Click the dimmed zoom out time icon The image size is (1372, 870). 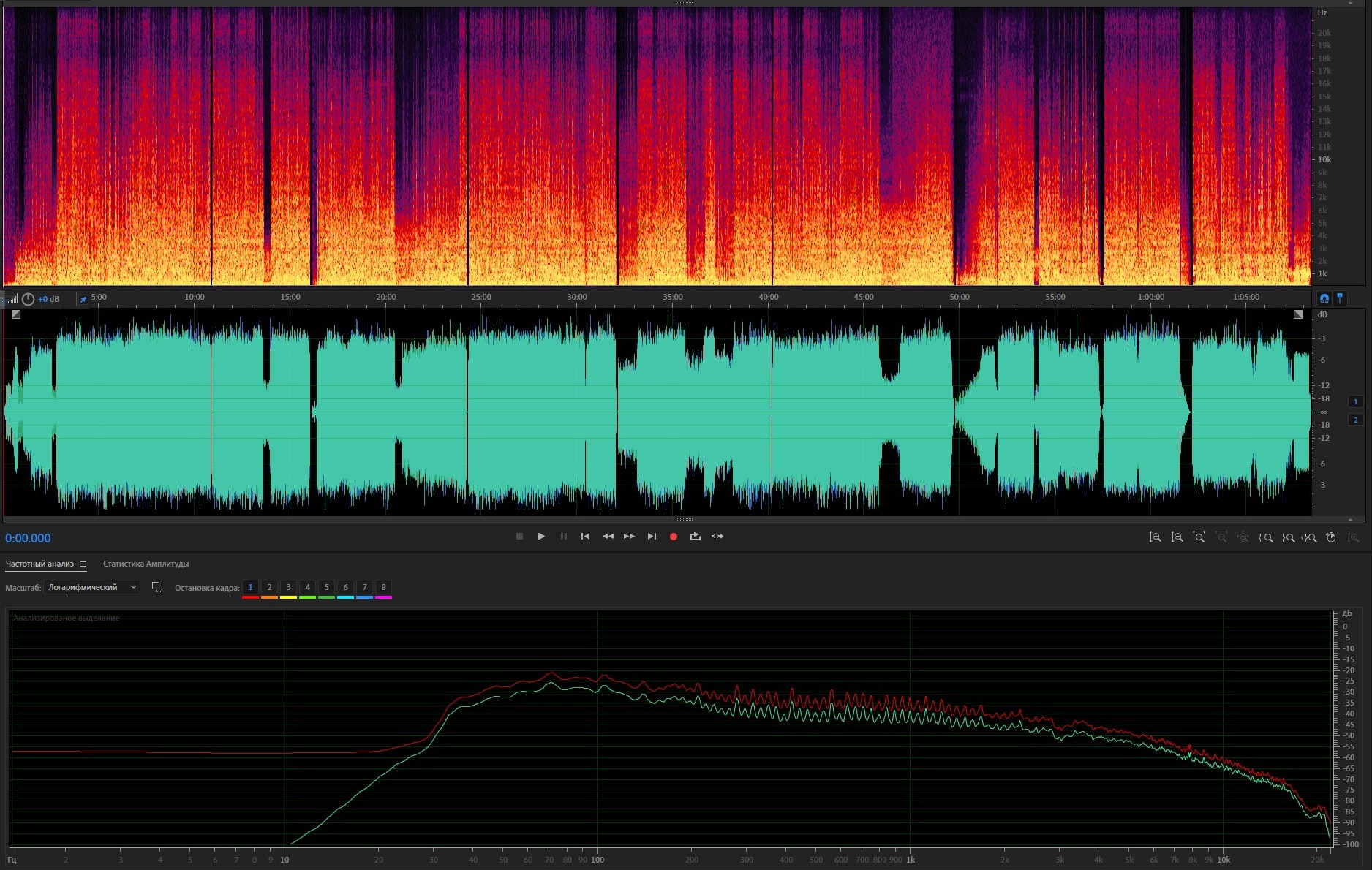click(1221, 537)
